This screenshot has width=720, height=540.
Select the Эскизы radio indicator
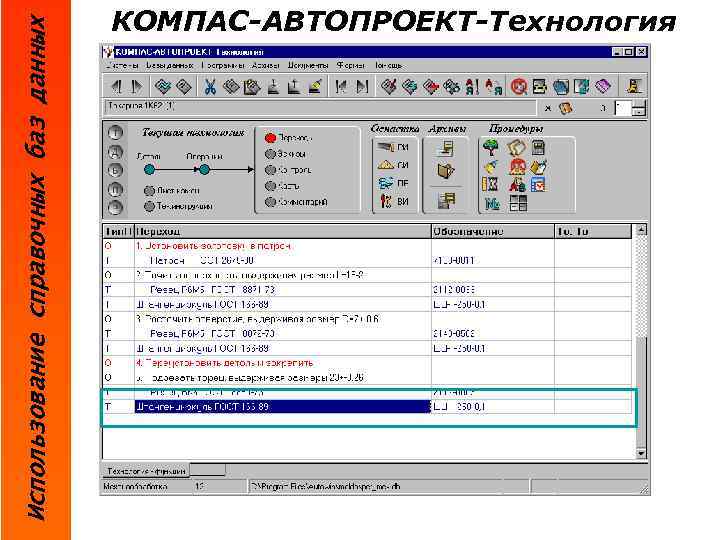[x=270, y=154]
